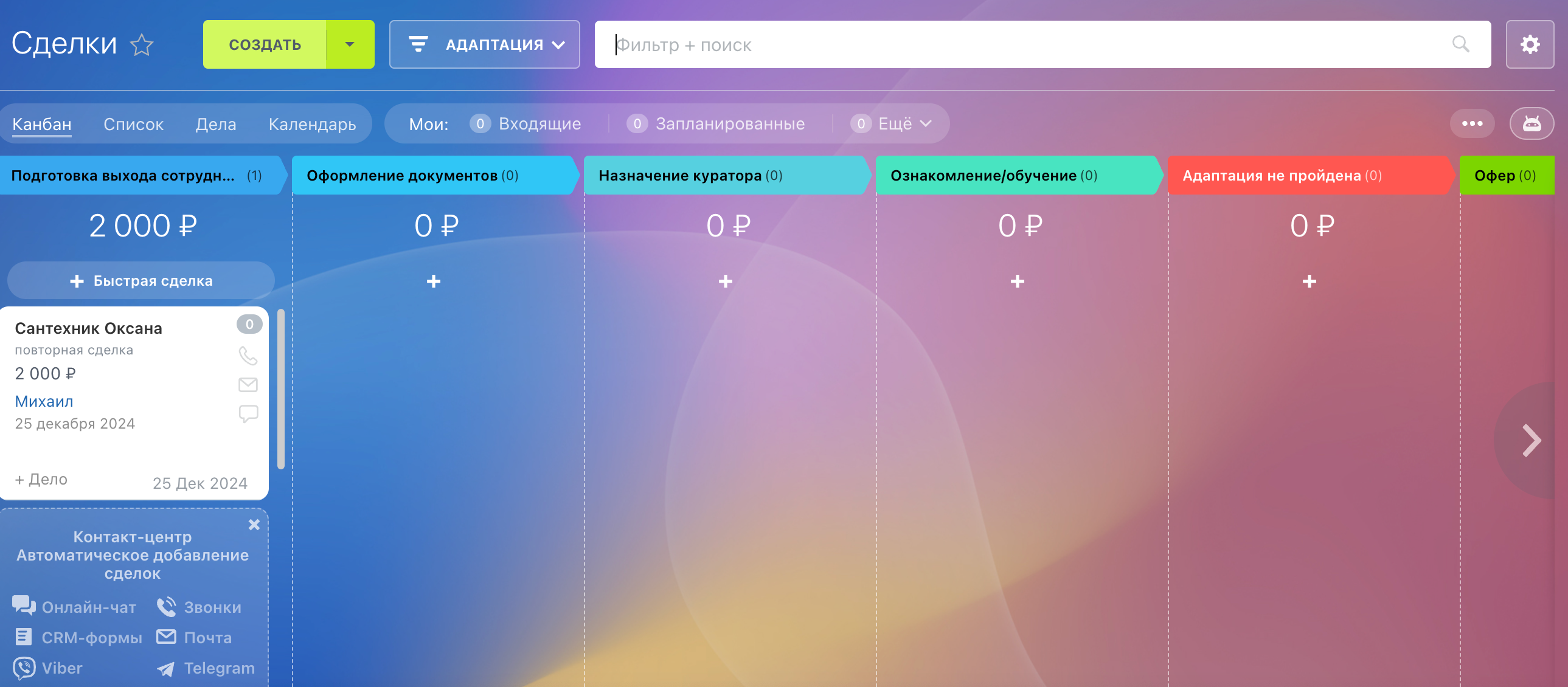Switch to the Список tab
The width and height of the screenshot is (1568, 687).
[x=133, y=124]
